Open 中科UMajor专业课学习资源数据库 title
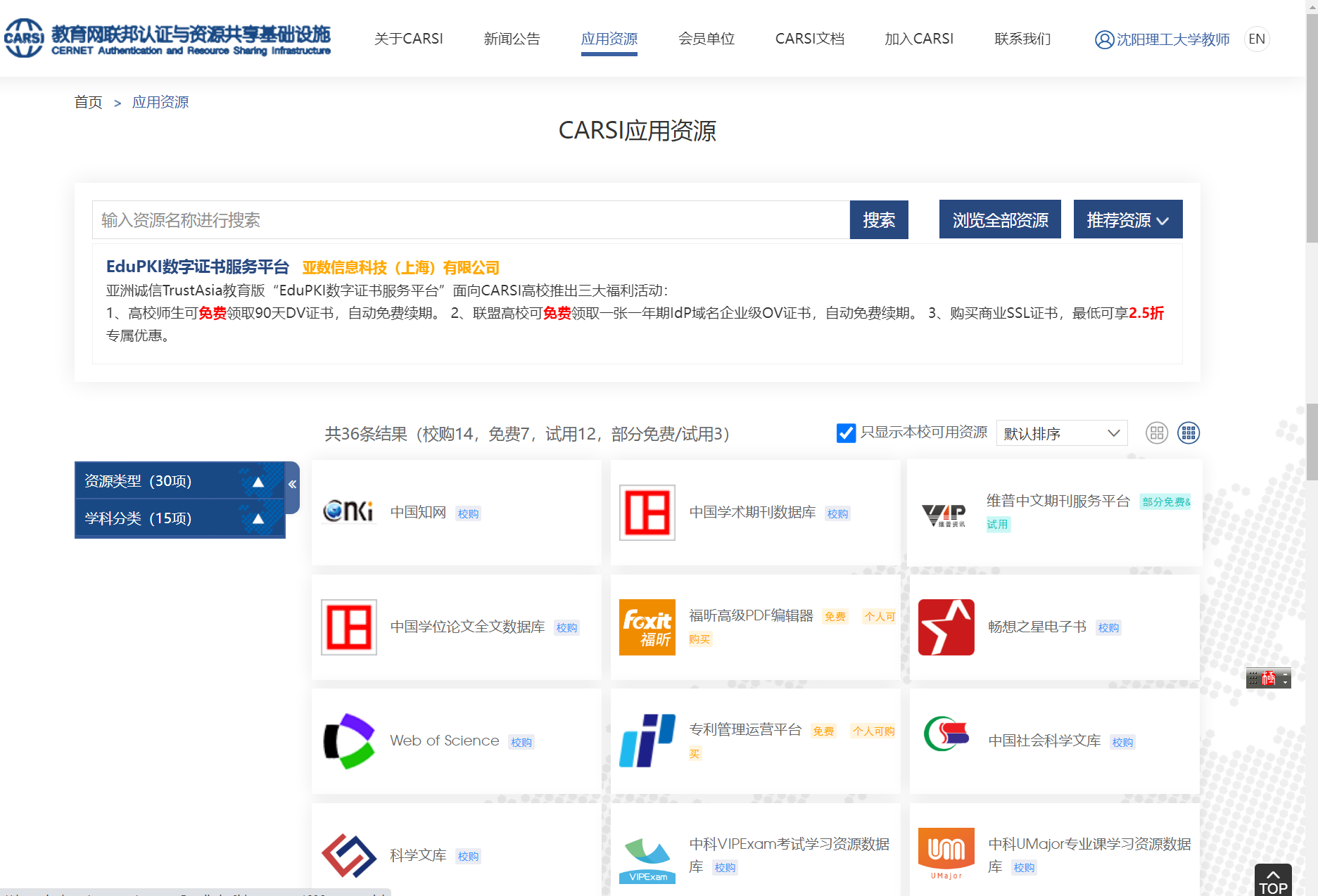The width and height of the screenshot is (1318, 896). pos(1089,855)
